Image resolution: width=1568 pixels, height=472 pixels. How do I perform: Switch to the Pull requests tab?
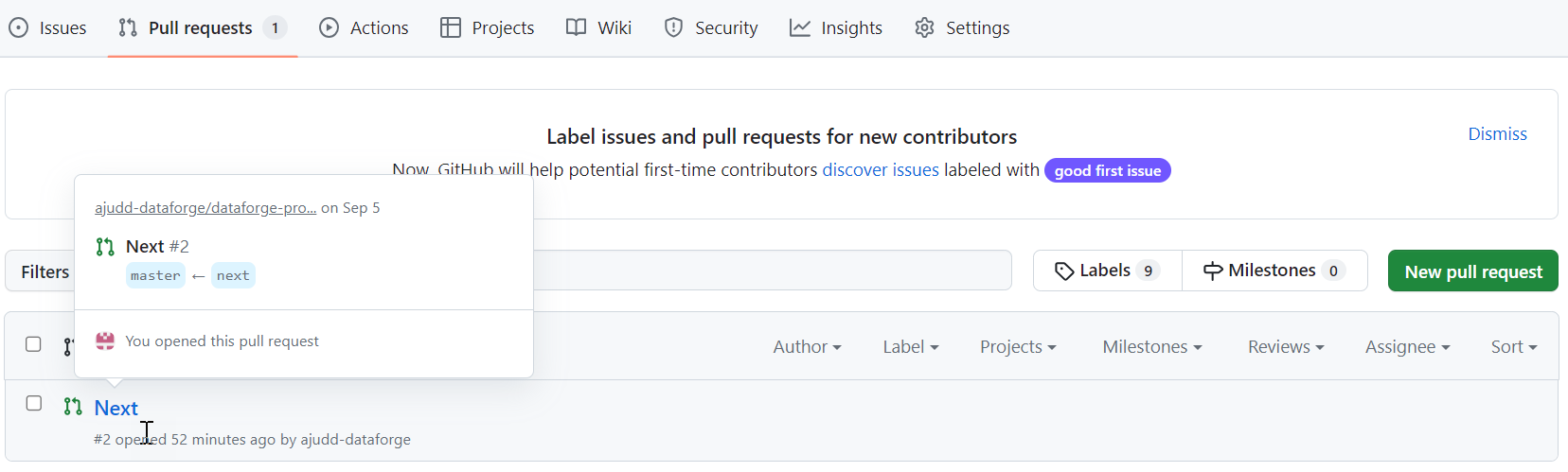coord(203,28)
